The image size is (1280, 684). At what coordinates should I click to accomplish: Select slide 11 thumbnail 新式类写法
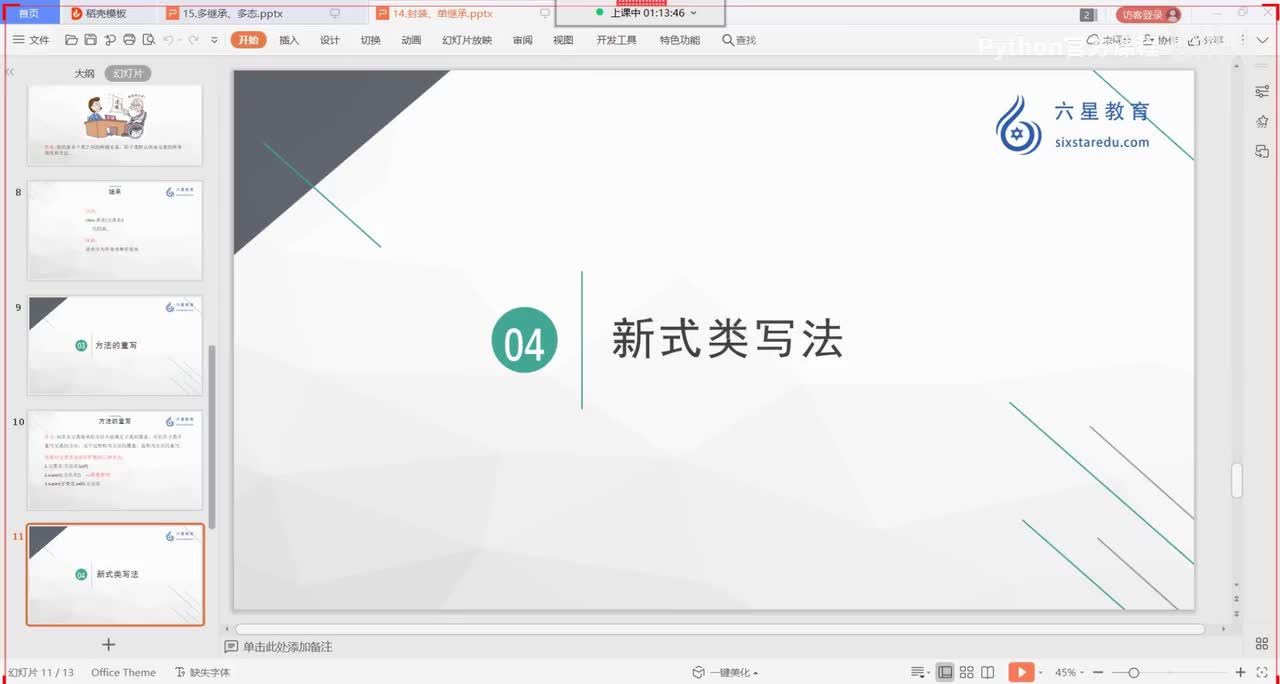click(x=115, y=575)
